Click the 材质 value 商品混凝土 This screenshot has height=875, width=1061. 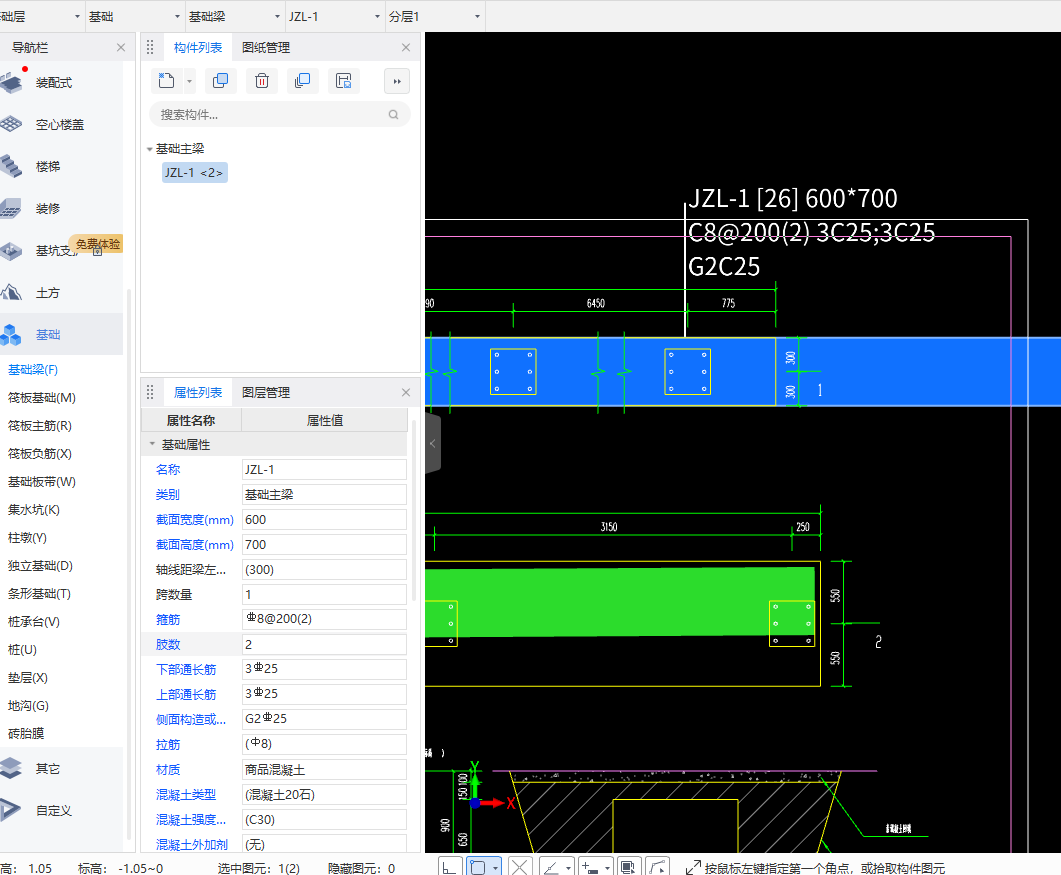coord(324,769)
